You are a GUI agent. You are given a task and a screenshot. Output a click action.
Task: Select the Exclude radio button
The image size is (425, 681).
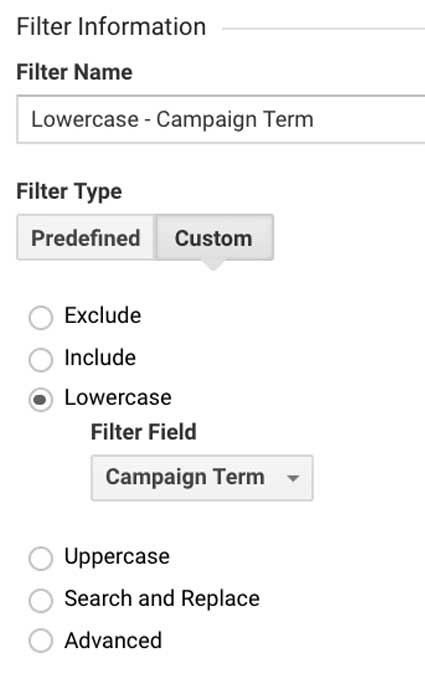[x=41, y=317]
